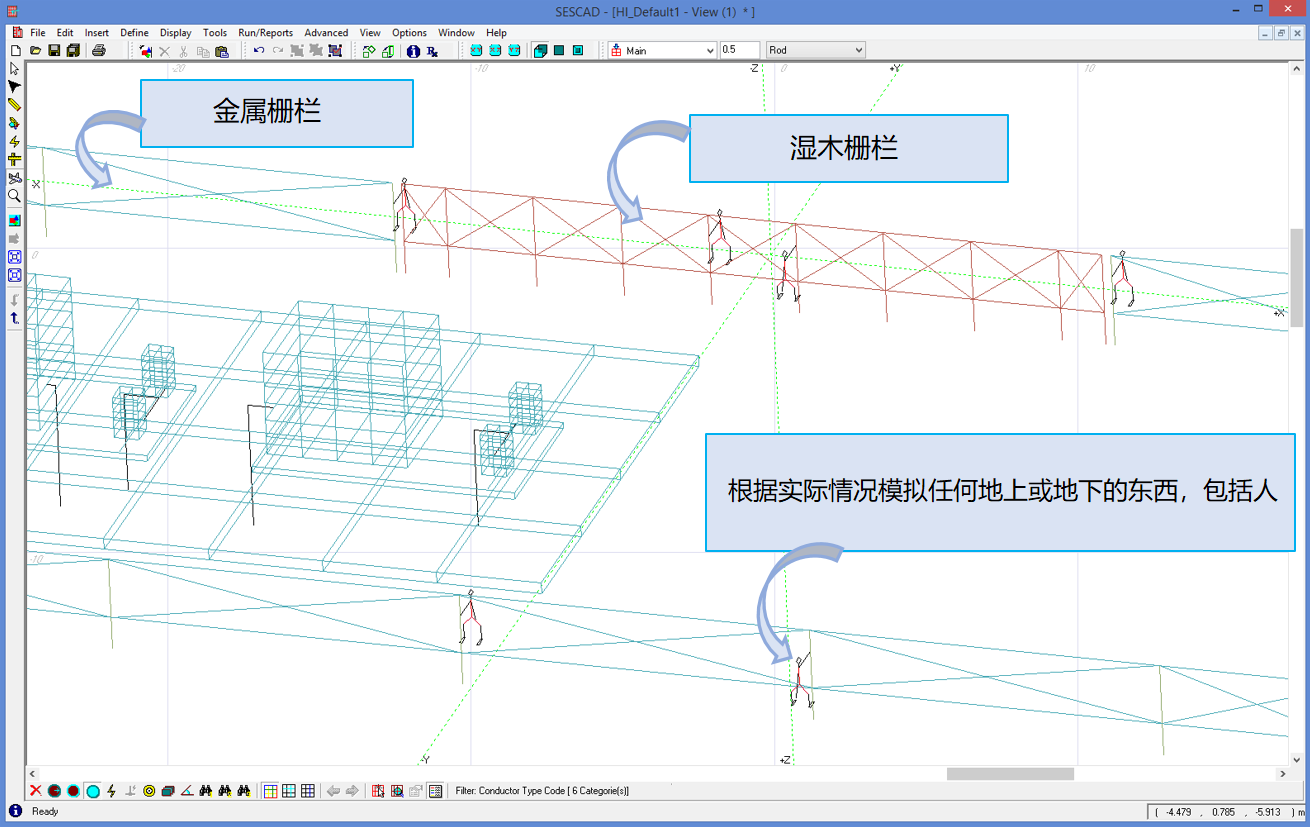
Task: Click the binoculars find icon in bottom toolbar
Action: click(206, 791)
